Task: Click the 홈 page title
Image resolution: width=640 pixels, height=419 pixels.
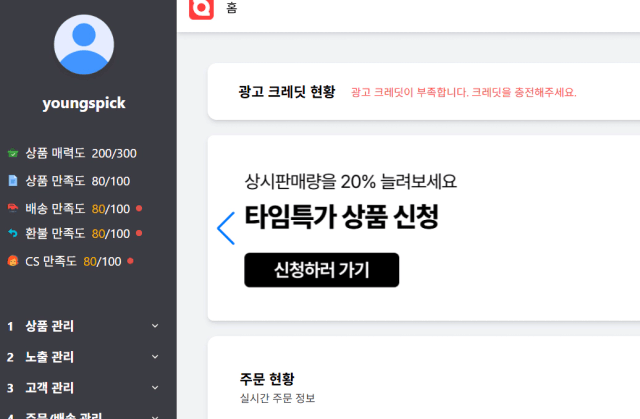Action: point(232,9)
